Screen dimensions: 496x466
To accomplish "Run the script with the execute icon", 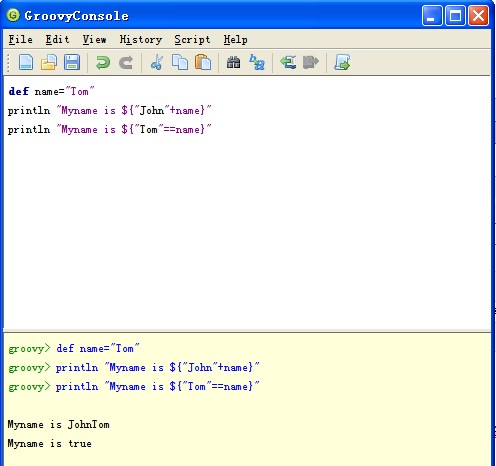I will (342, 62).
